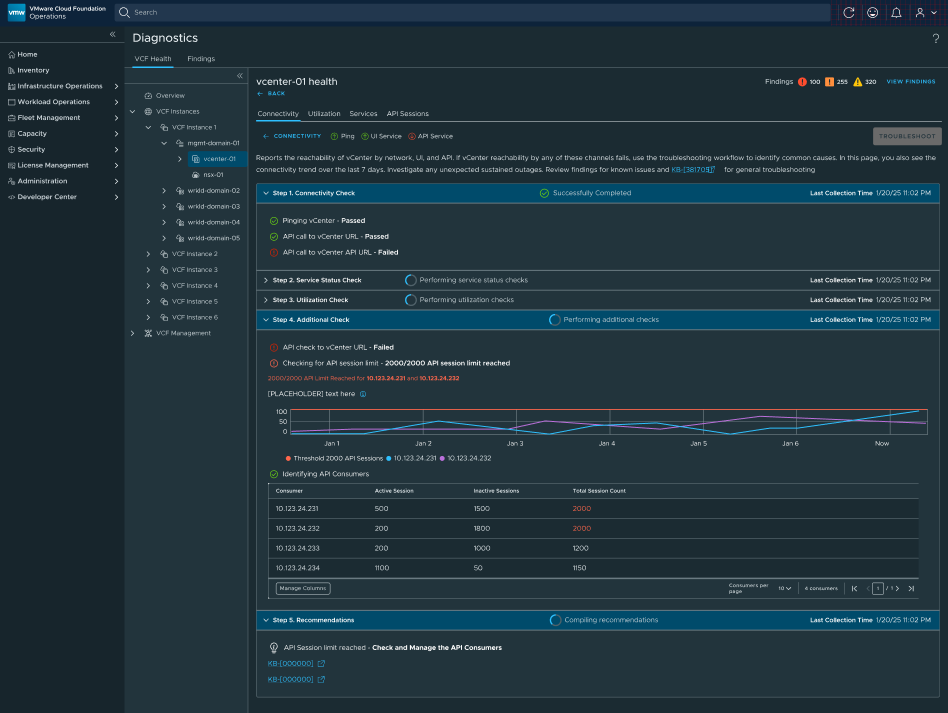The width and height of the screenshot is (948, 713).
Task: Collapse the VCF tree panel
Action: coord(239,75)
